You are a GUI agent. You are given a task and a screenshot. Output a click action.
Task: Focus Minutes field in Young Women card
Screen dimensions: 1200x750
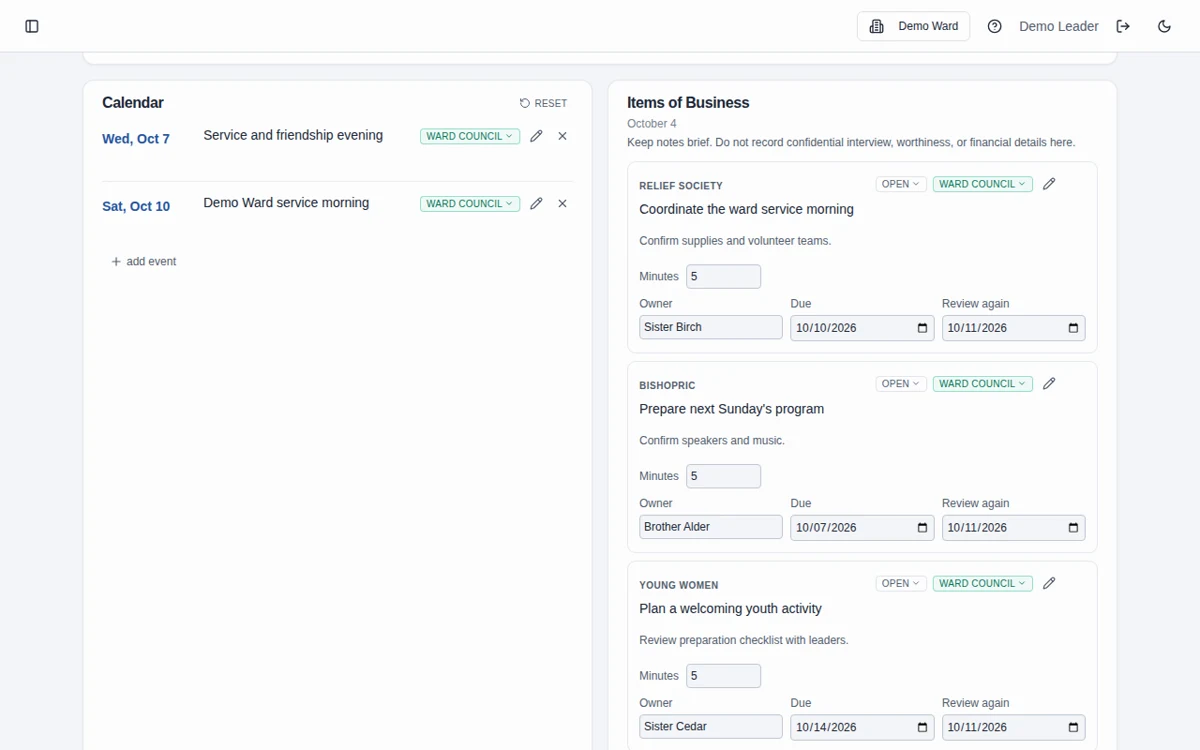click(723, 676)
